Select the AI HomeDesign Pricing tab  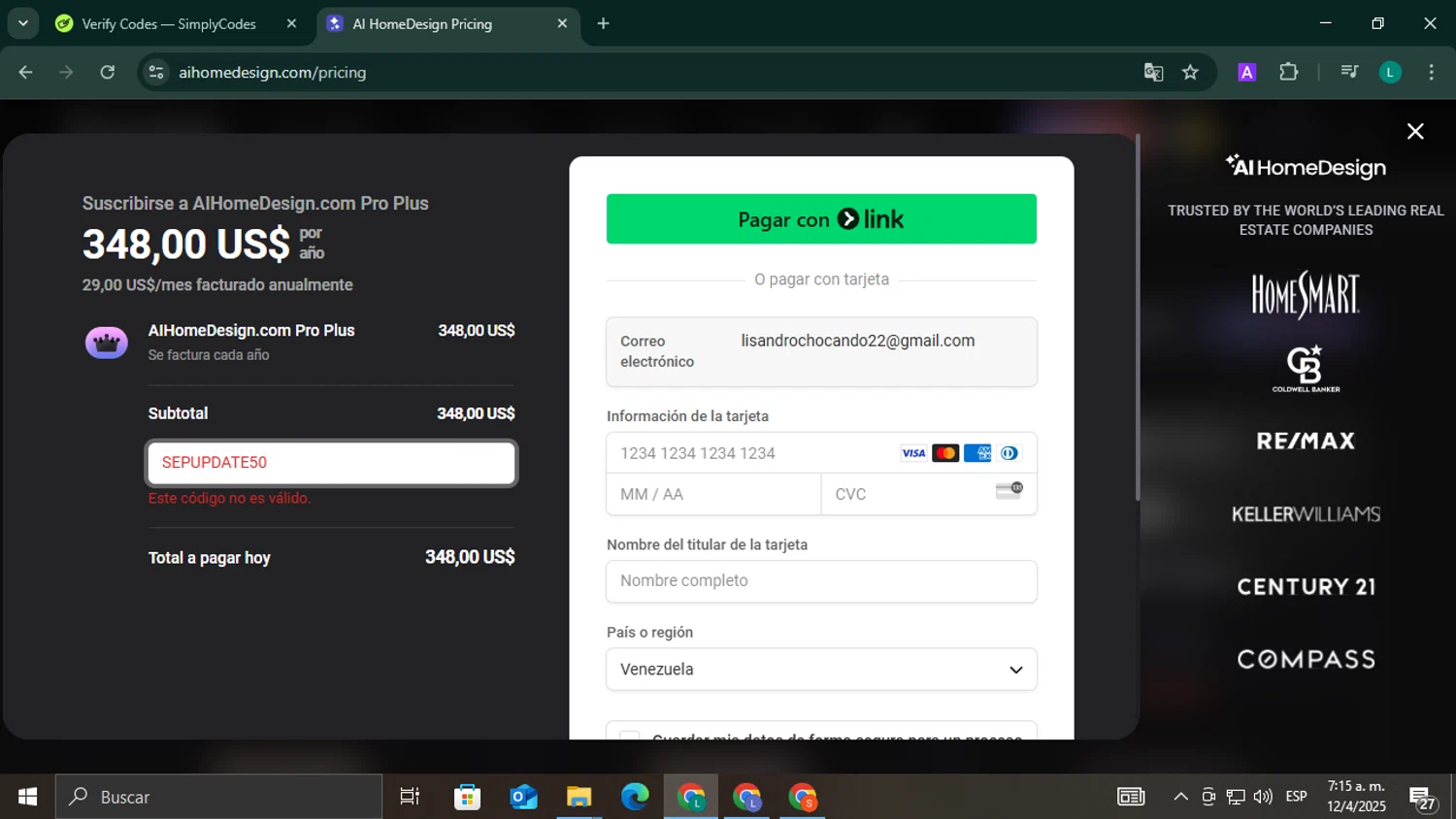[x=422, y=24]
